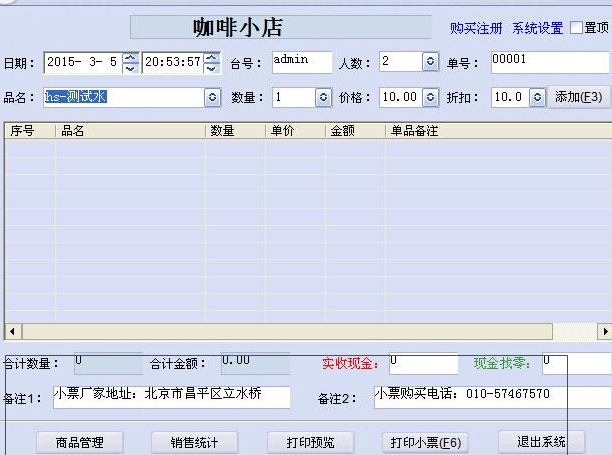Click the 打印小票(F6) button
The width and height of the screenshot is (612, 455).
coord(425,443)
